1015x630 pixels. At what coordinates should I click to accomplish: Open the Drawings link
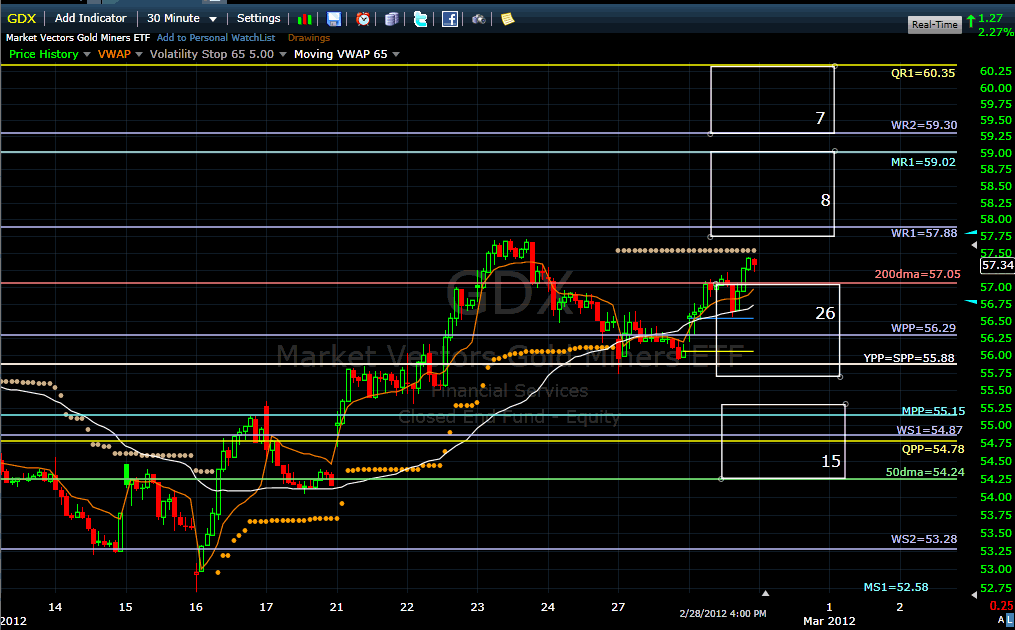click(309, 38)
